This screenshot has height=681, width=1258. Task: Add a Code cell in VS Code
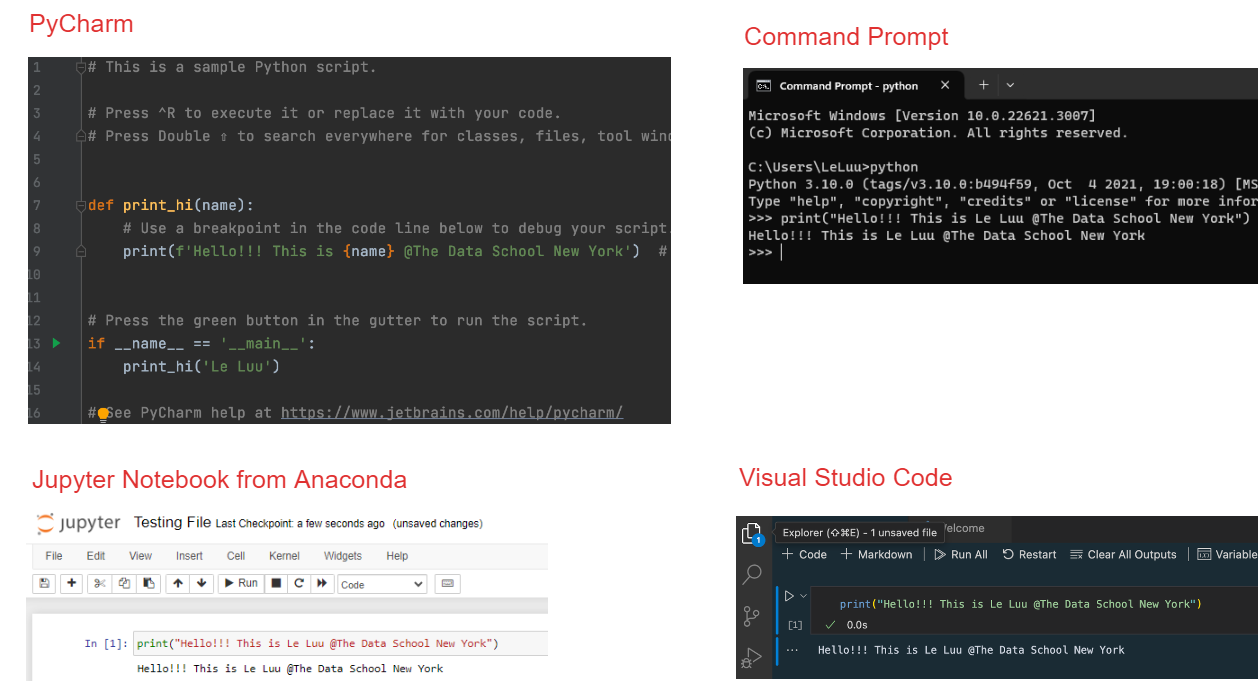pyautogui.click(x=804, y=554)
